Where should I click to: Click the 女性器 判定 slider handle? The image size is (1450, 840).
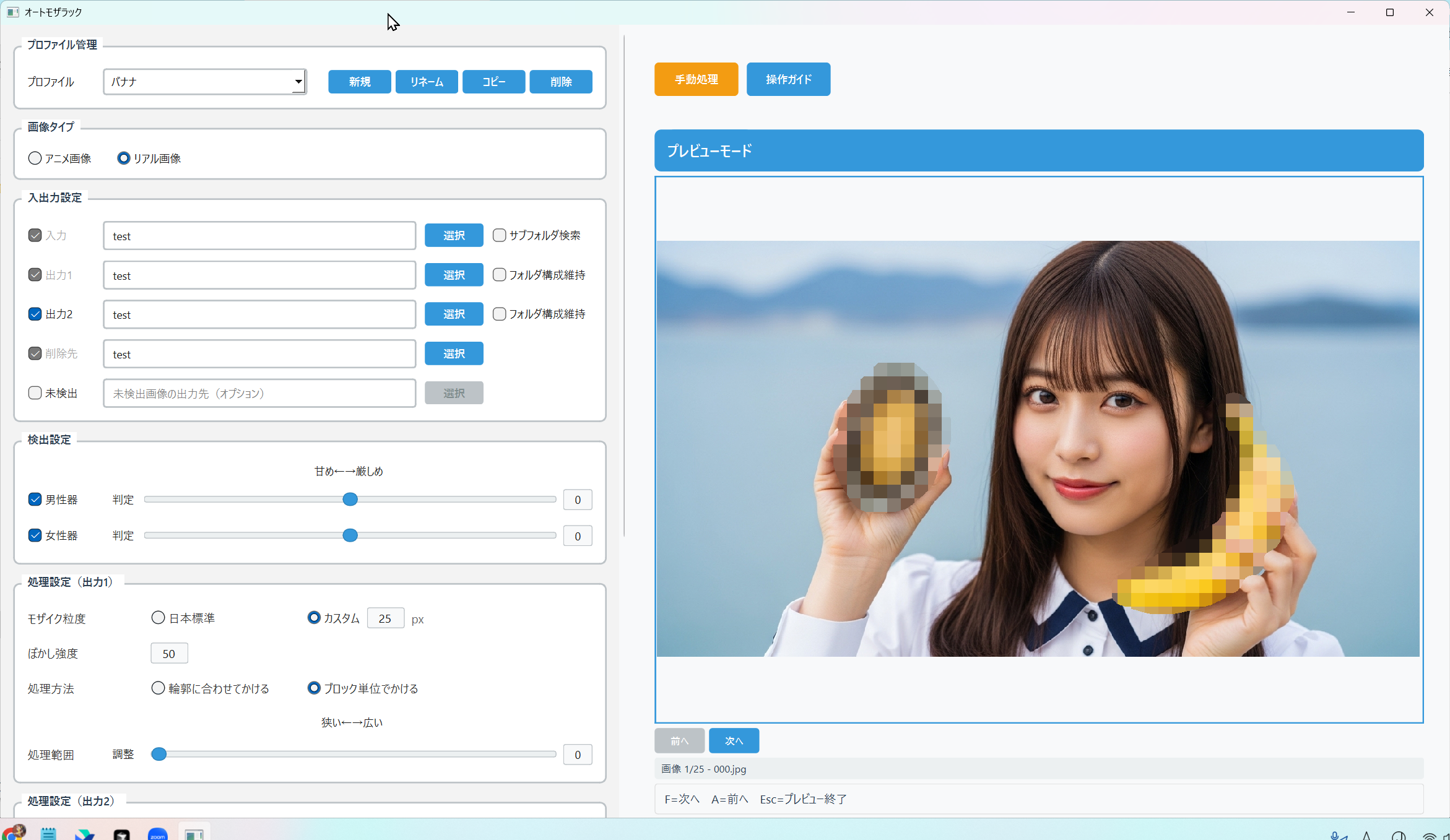tap(350, 535)
